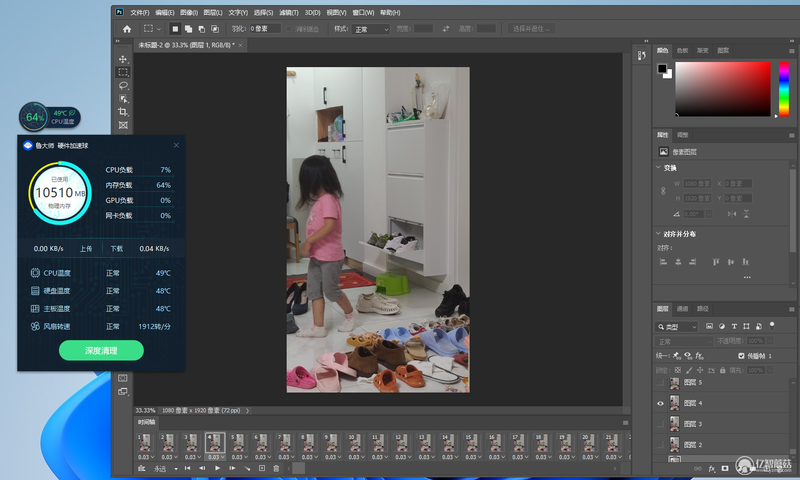Toggle layer filtering switch in Layers panel
Screen dimensions: 800x480
(772, 325)
